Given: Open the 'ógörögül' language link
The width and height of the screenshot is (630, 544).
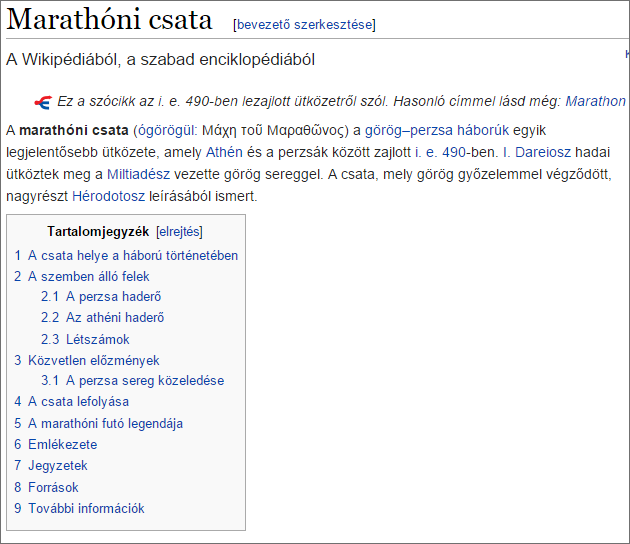Looking at the screenshot, I should tap(167, 131).
